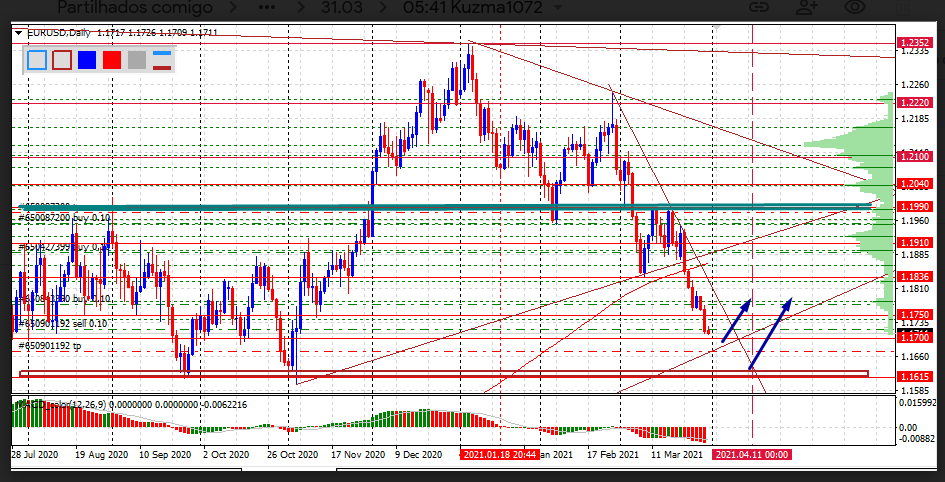Click the 1.1990 price level label
The image size is (945, 482).
916,206
